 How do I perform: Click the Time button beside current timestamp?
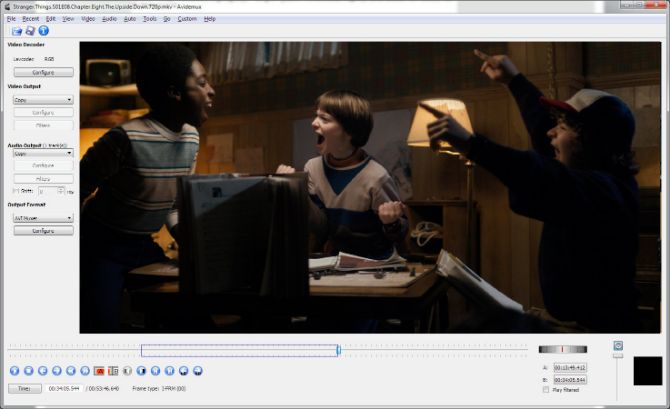tap(24, 388)
